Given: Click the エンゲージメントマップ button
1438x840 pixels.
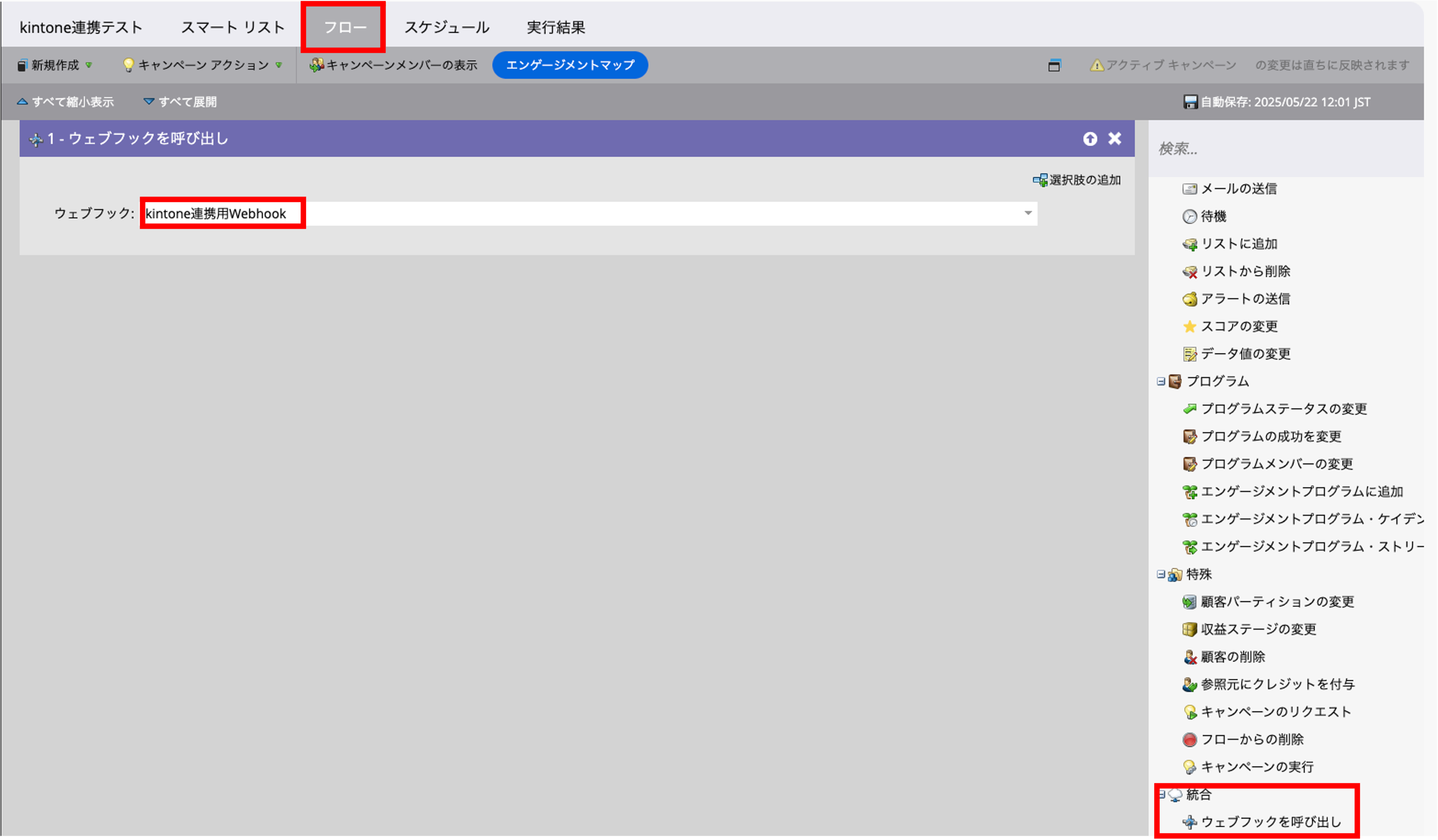Looking at the screenshot, I should pyautogui.click(x=570, y=65).
